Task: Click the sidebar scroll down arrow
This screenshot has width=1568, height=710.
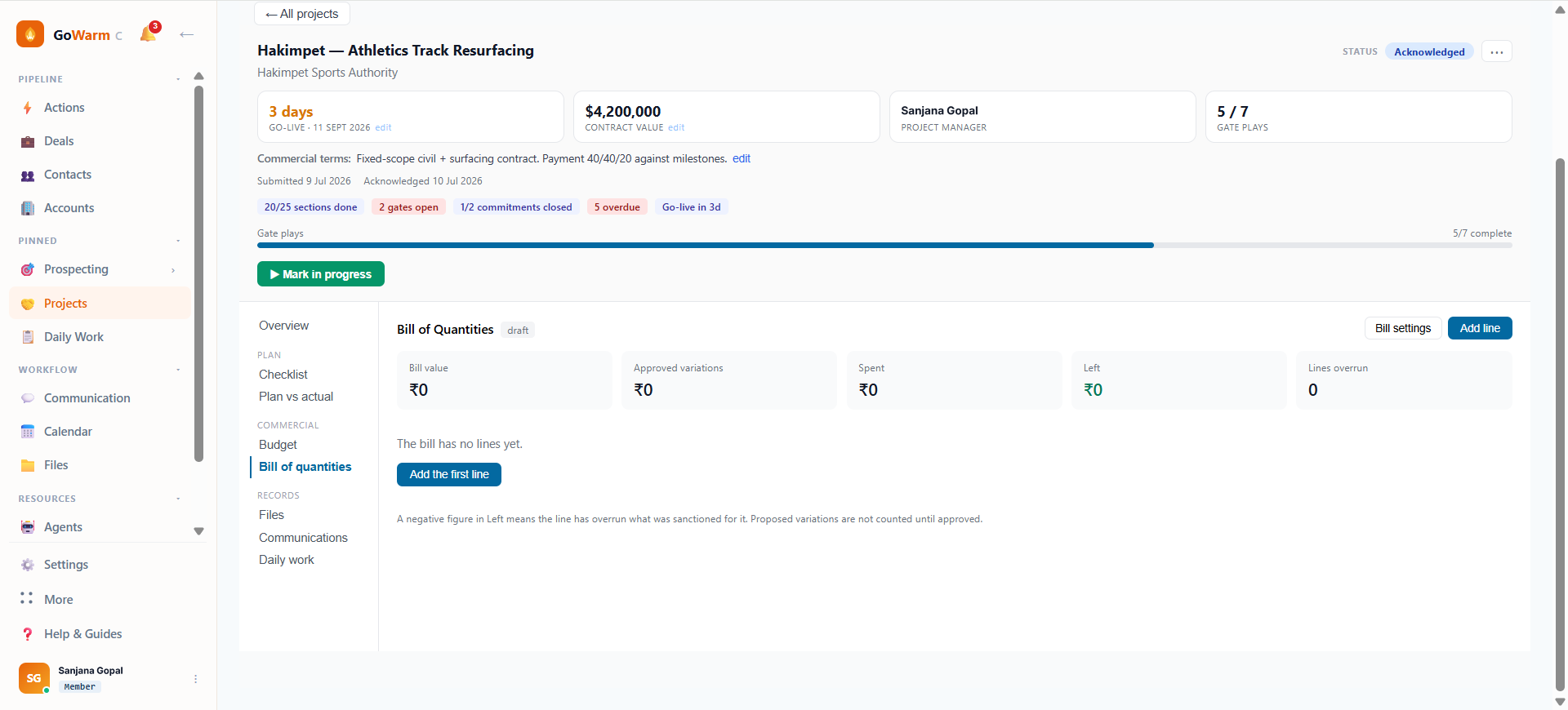Action: (x=198, y=531)
